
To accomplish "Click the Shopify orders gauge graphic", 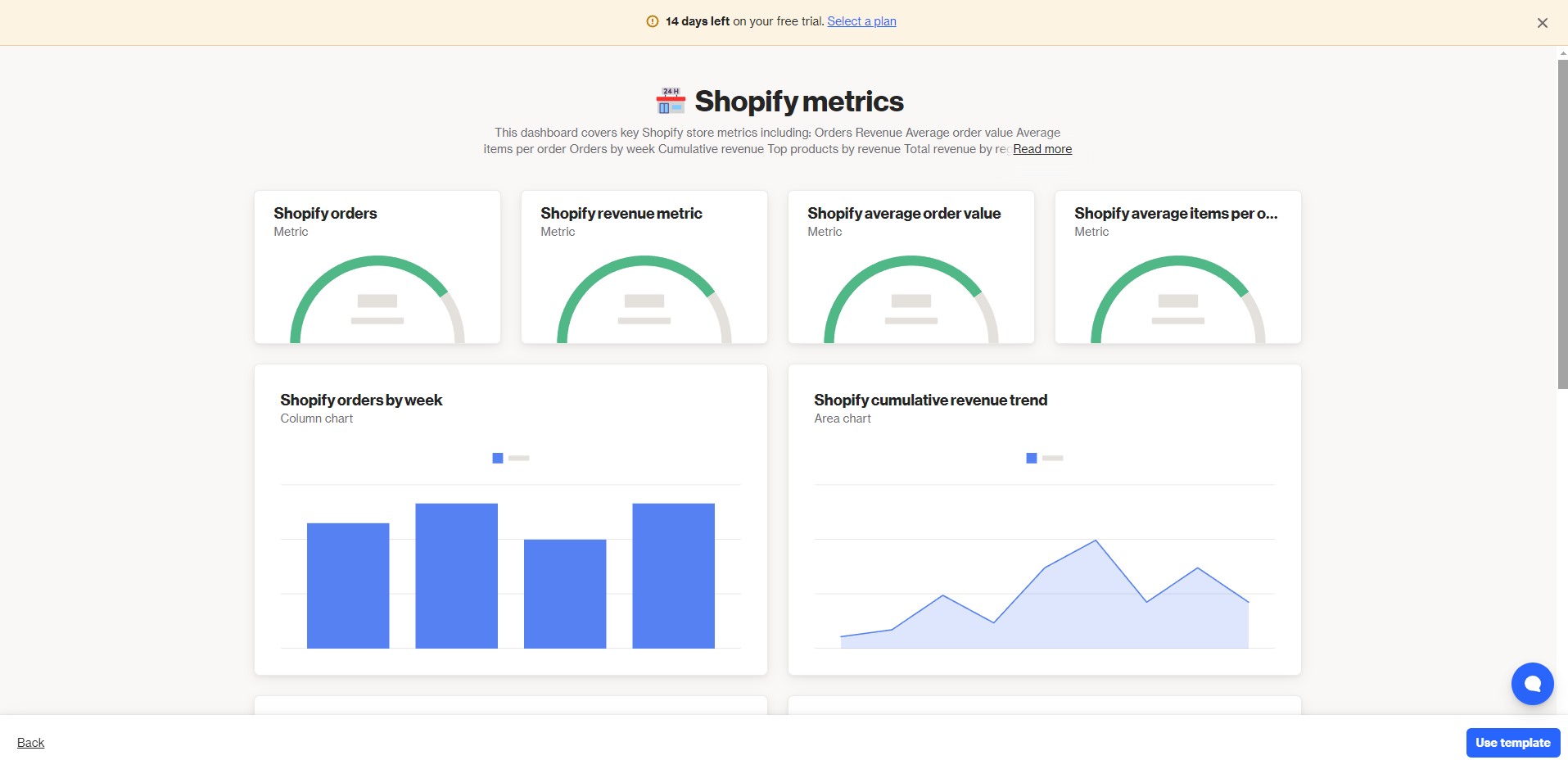I will coord(377,300).
